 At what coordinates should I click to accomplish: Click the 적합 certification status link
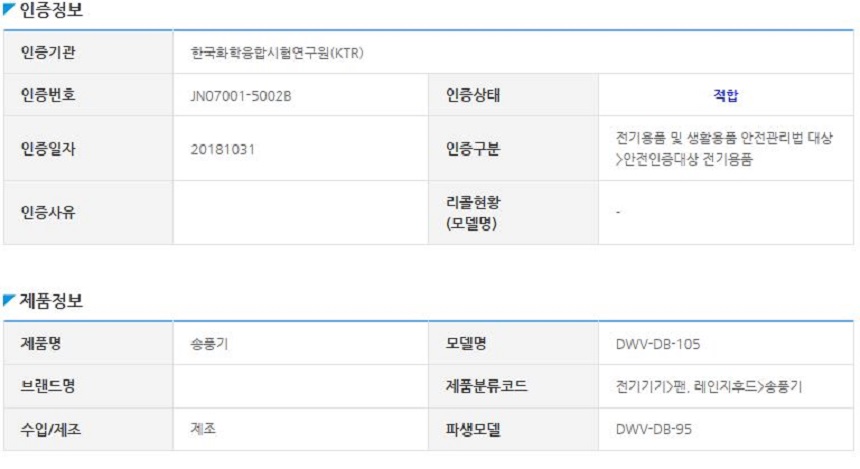726,95
